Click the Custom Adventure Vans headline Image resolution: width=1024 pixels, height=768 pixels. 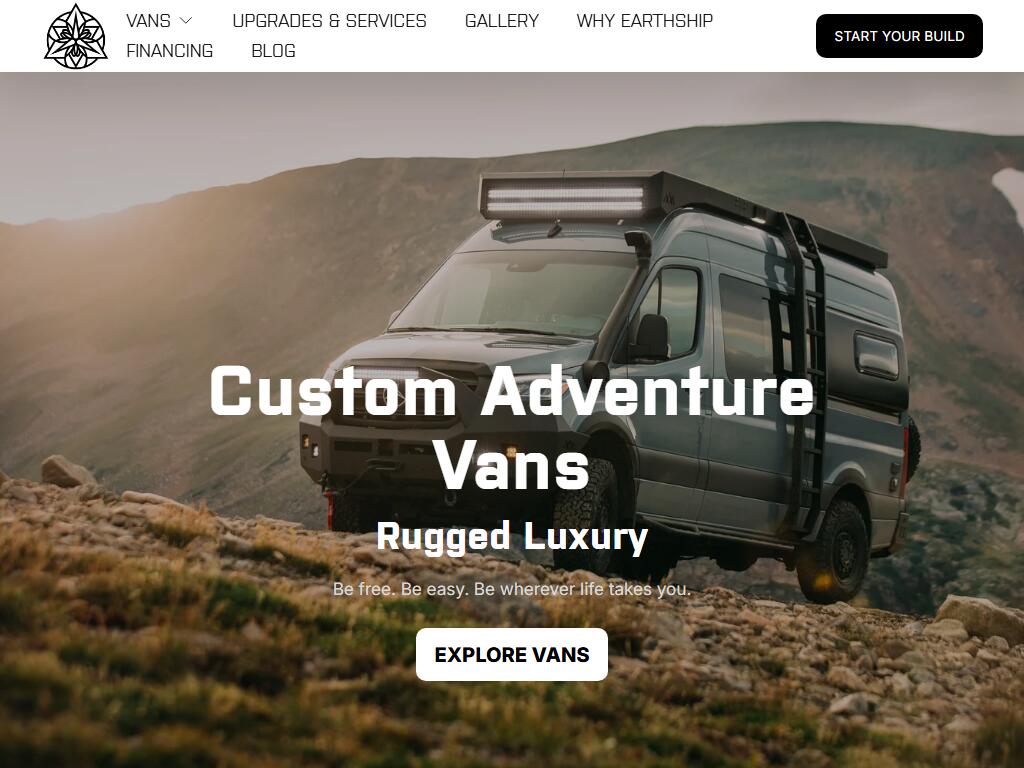point(512,427)
